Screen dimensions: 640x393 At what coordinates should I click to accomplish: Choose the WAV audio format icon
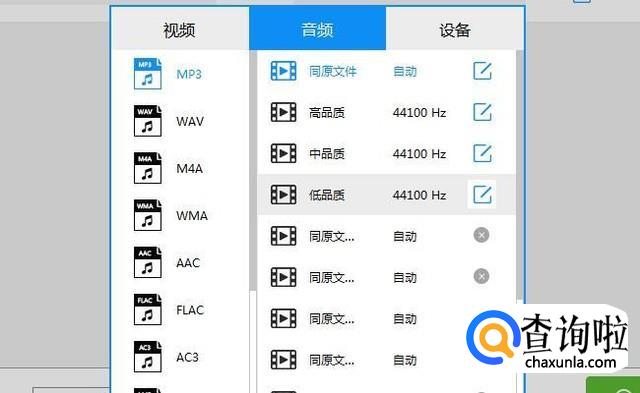[148, 121]
